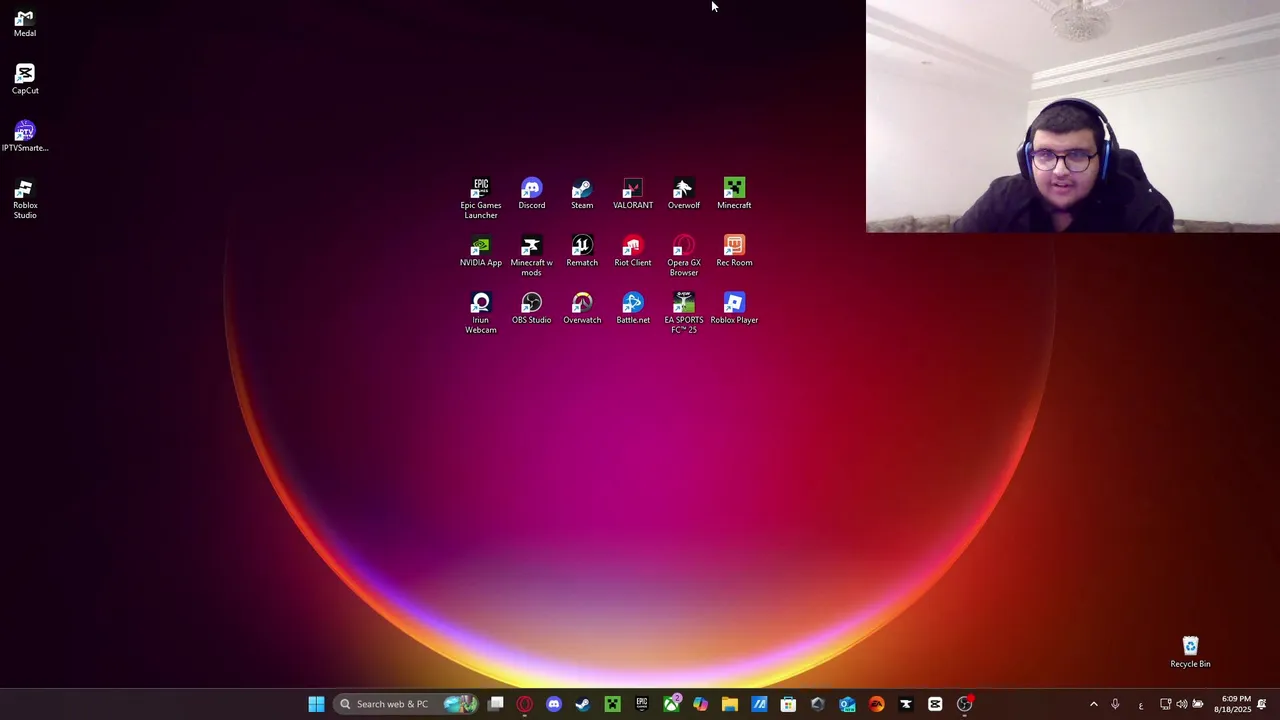Open Steam from the taskbar
Image resolution: width=1280 pixels, height=720 pixels.
point(583,704)
